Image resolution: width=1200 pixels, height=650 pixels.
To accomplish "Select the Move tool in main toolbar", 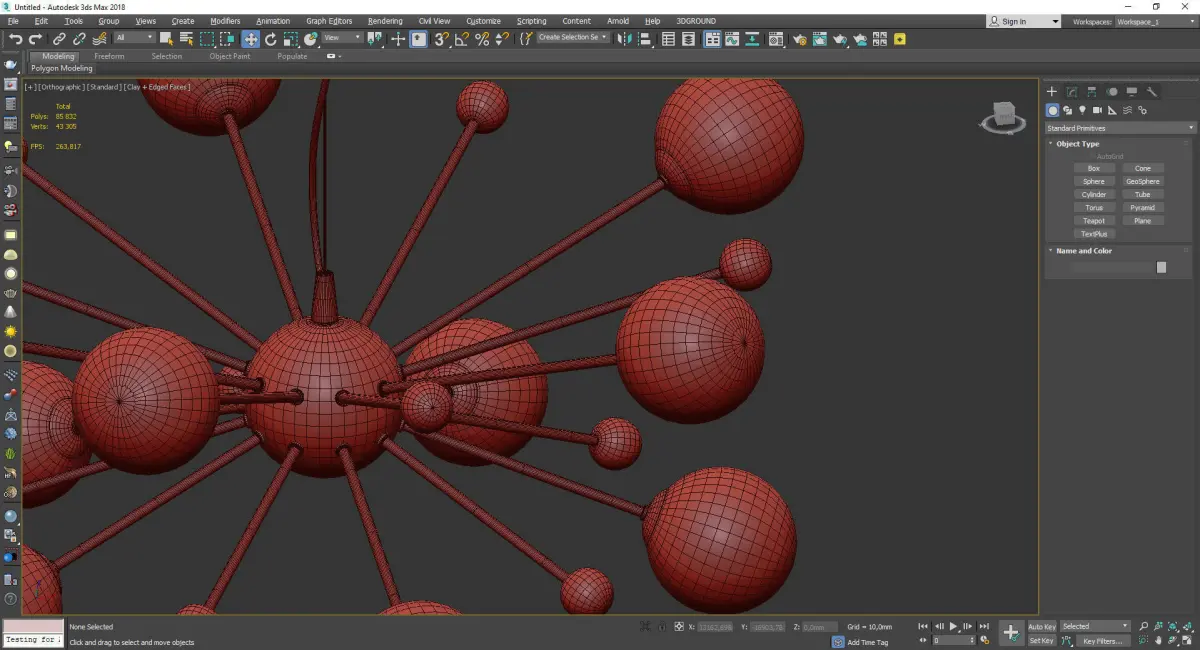I will [250, 39].
